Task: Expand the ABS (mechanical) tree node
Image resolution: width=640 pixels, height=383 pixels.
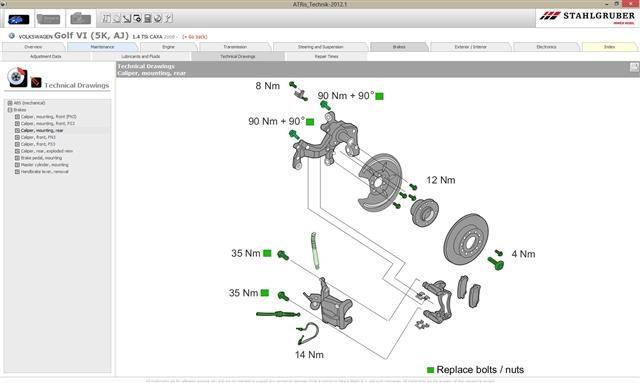Action: [10, 103]
